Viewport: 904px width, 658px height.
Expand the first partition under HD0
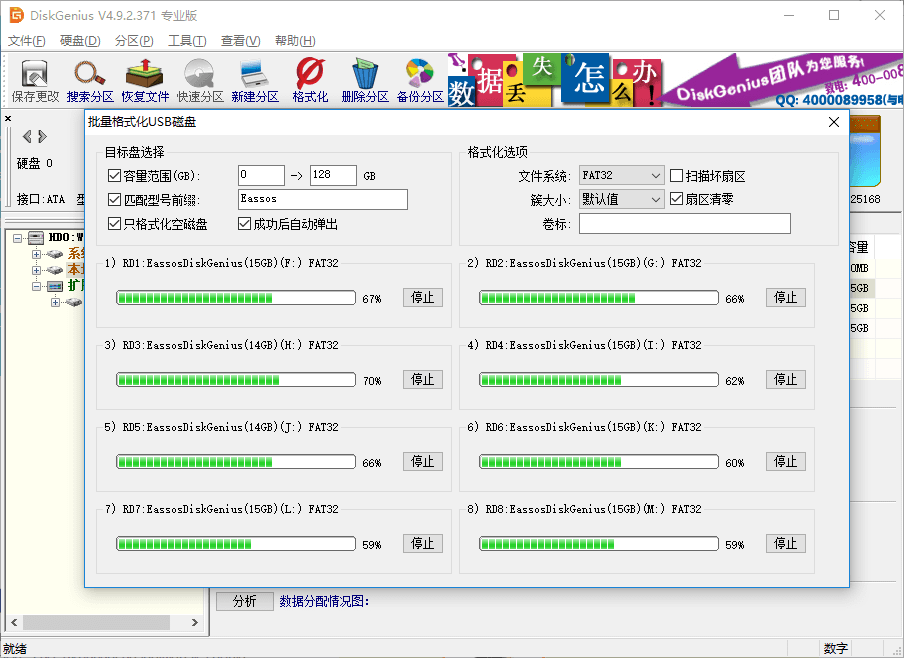[x=36, y=254]
